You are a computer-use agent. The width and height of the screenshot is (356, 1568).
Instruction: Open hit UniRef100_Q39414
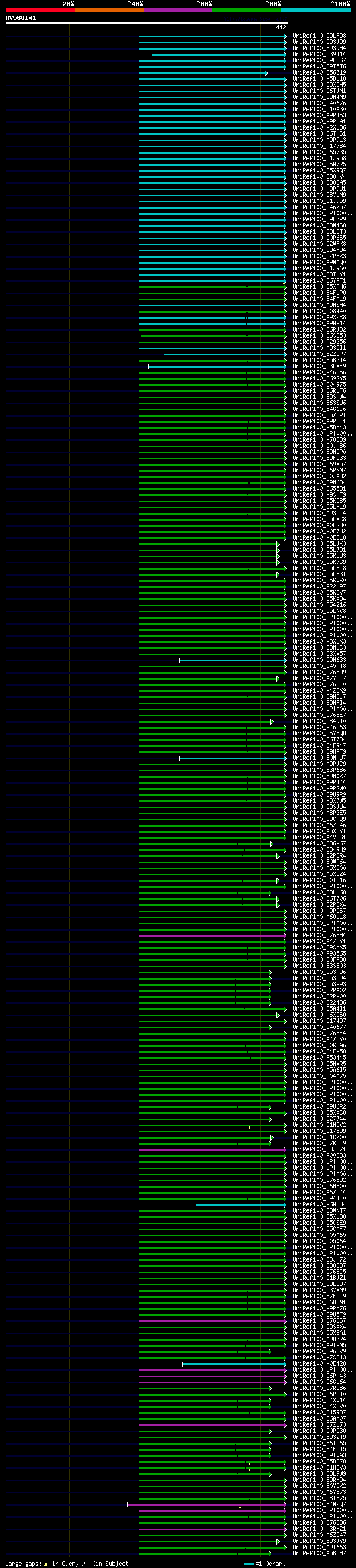click(x=319, y=54)
